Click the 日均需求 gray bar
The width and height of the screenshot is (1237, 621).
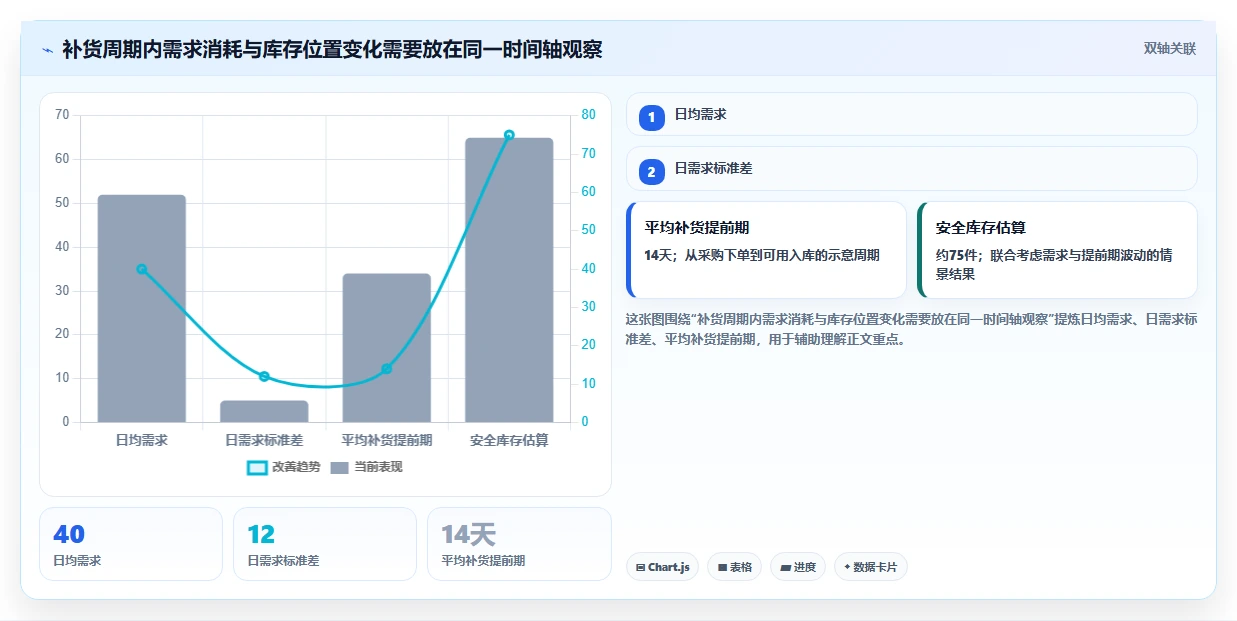click(x=141, y=308)
